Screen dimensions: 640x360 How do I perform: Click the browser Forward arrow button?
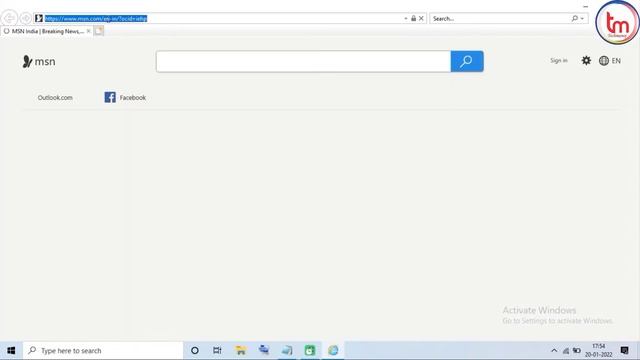point(26,18)
